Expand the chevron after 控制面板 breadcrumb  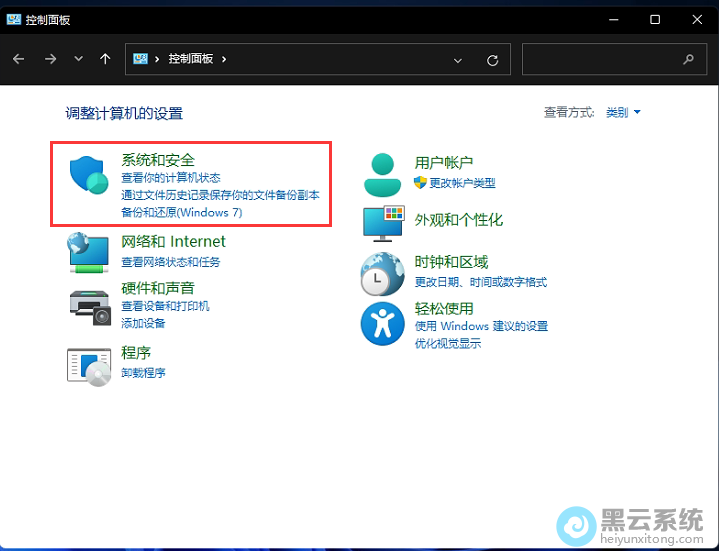[x=224, y=59]
